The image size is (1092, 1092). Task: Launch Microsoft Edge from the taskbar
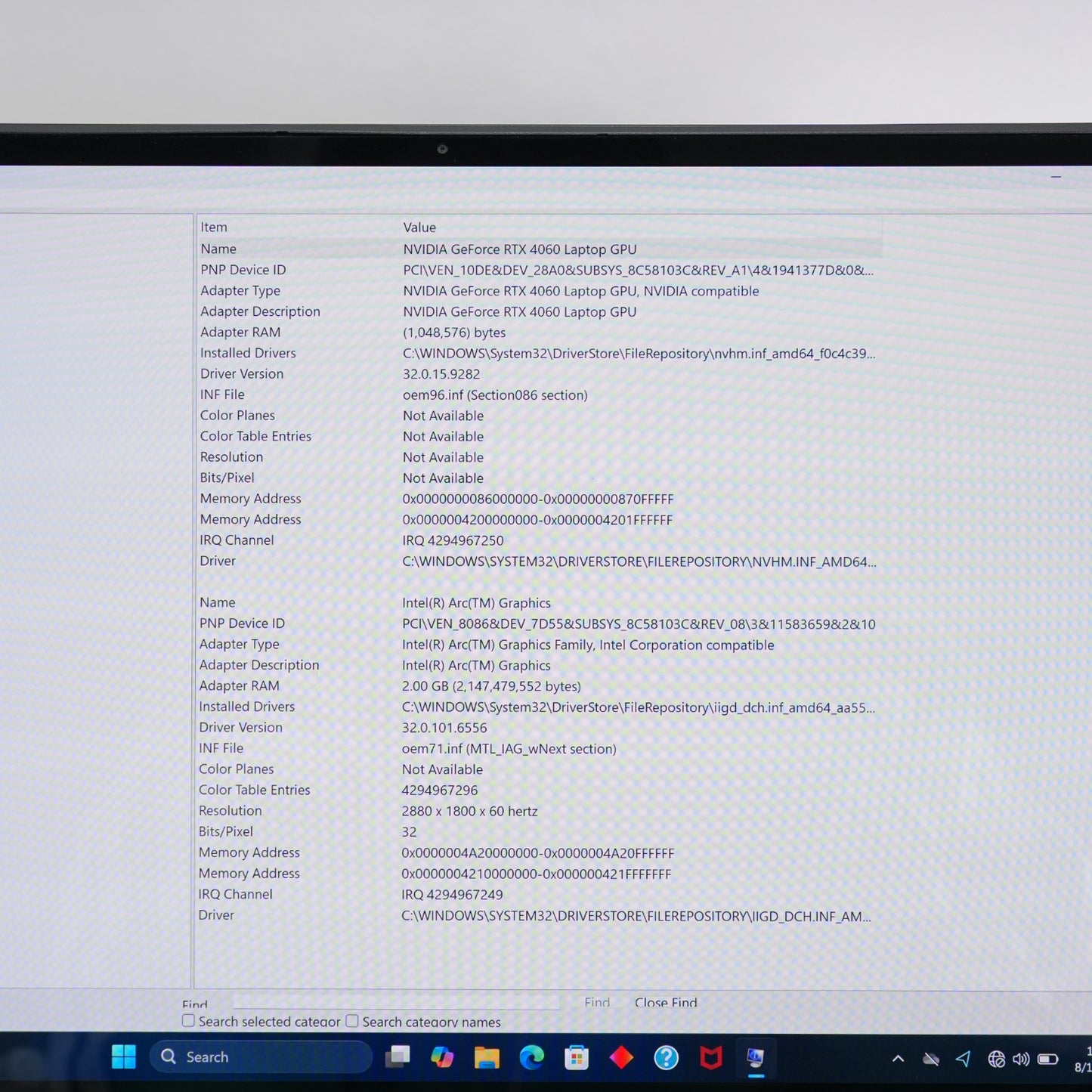532,1057
